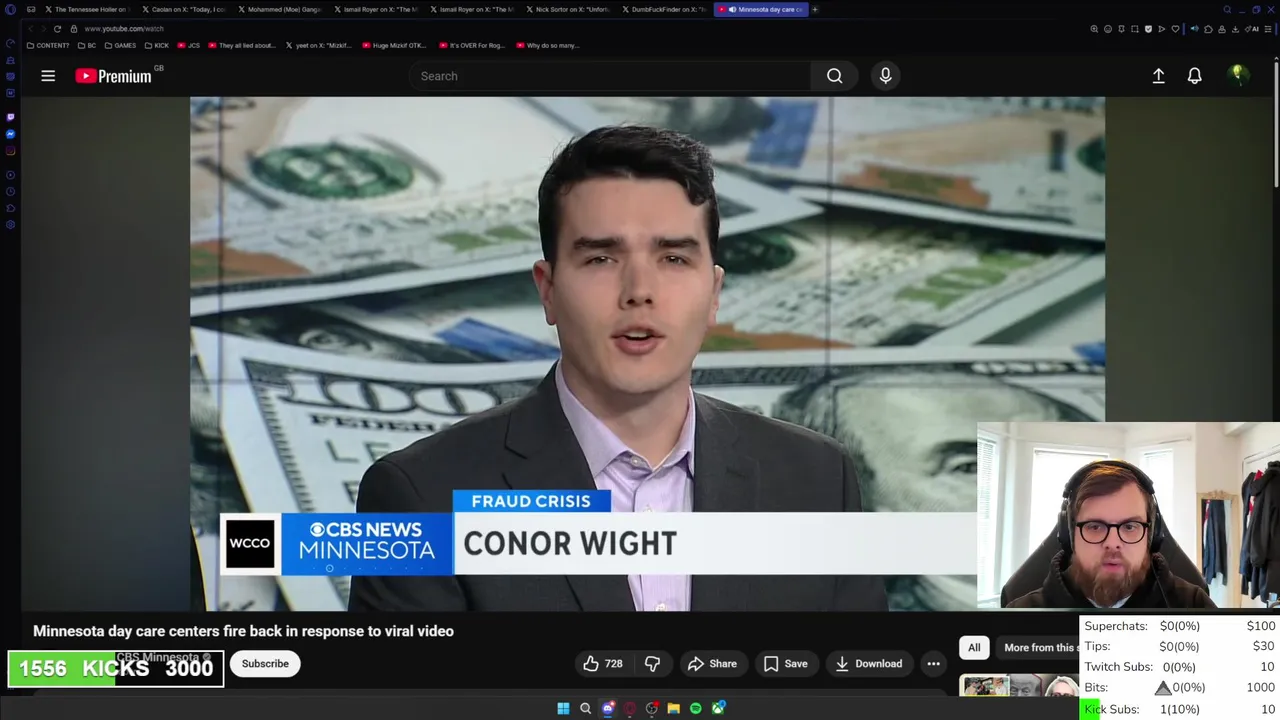Switch to Nick Sortor on X tab
The image size is (1280, 720).
pyautogui.click(x=566, y=10)
